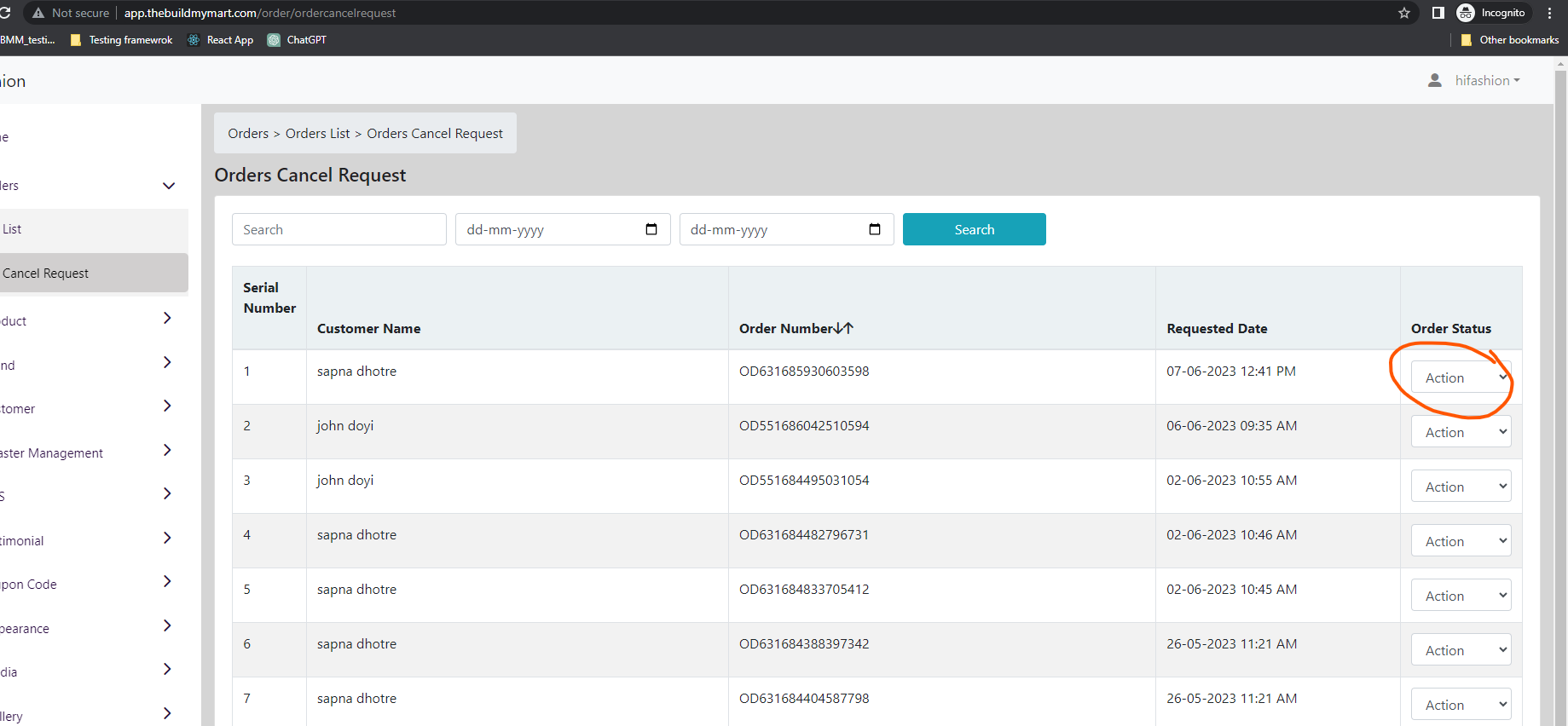Select the Cancel Request sidebar item
1568x726 pixels.
click(x=94, y=274)
